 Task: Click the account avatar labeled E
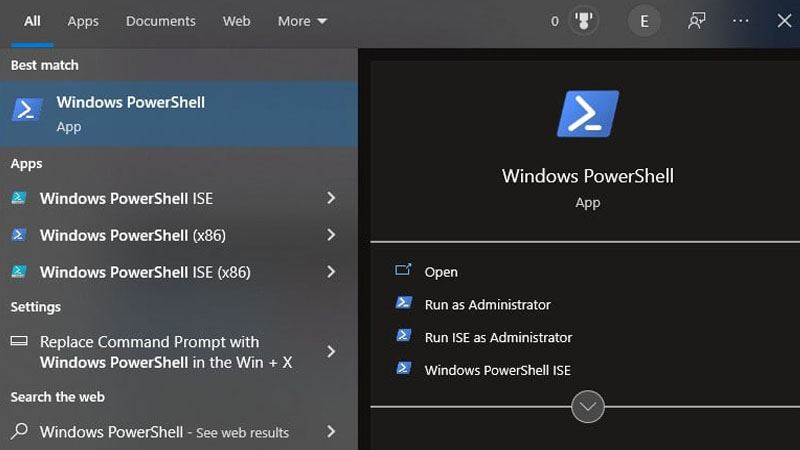pyautogui.click(x=644, y=21)
